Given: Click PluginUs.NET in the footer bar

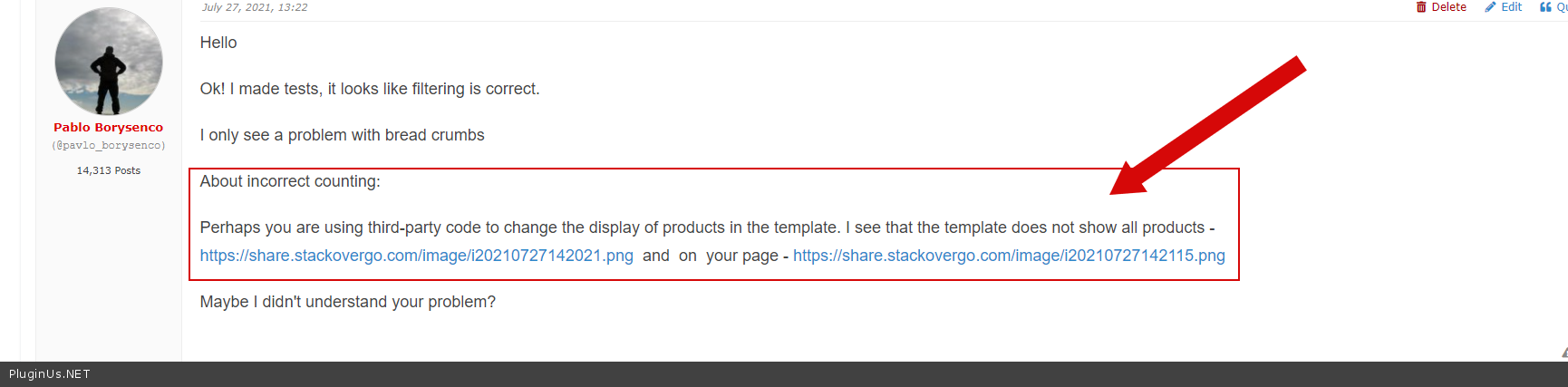Looking at the screenshot, I should click(x=50, y=374).
